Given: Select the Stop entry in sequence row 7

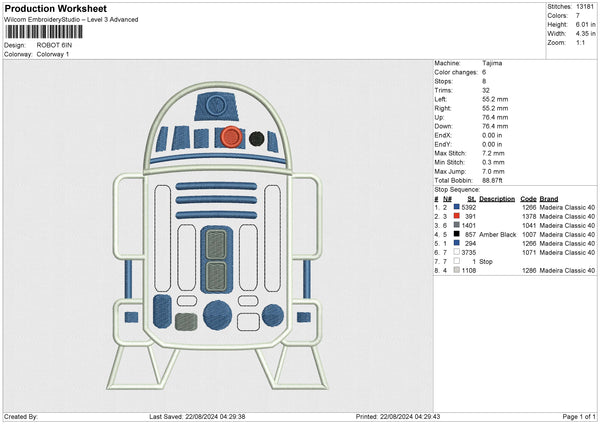Looking at the screenshot, I should pos(486,261).
